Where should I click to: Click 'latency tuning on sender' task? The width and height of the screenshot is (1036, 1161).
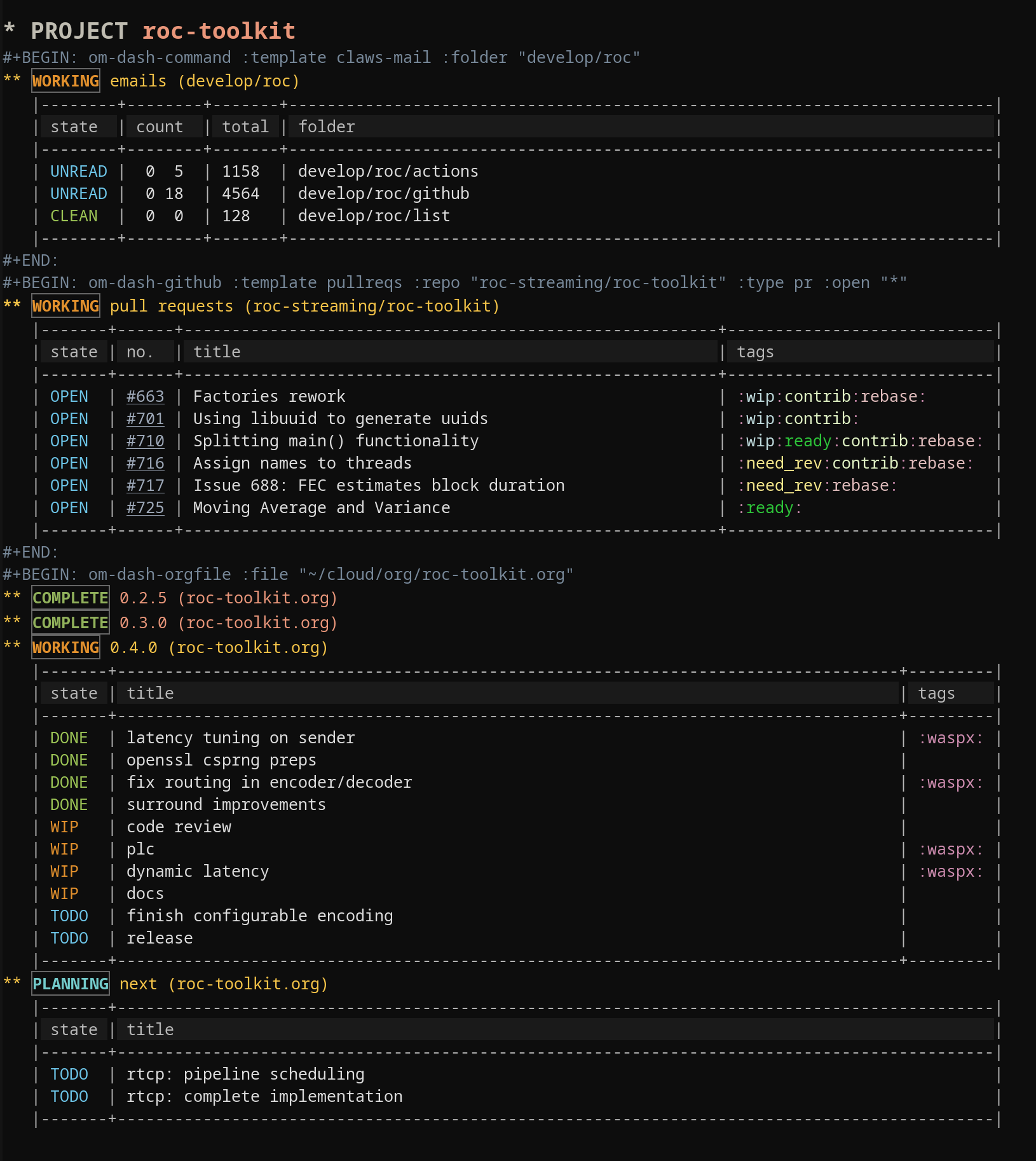[240, 738]
